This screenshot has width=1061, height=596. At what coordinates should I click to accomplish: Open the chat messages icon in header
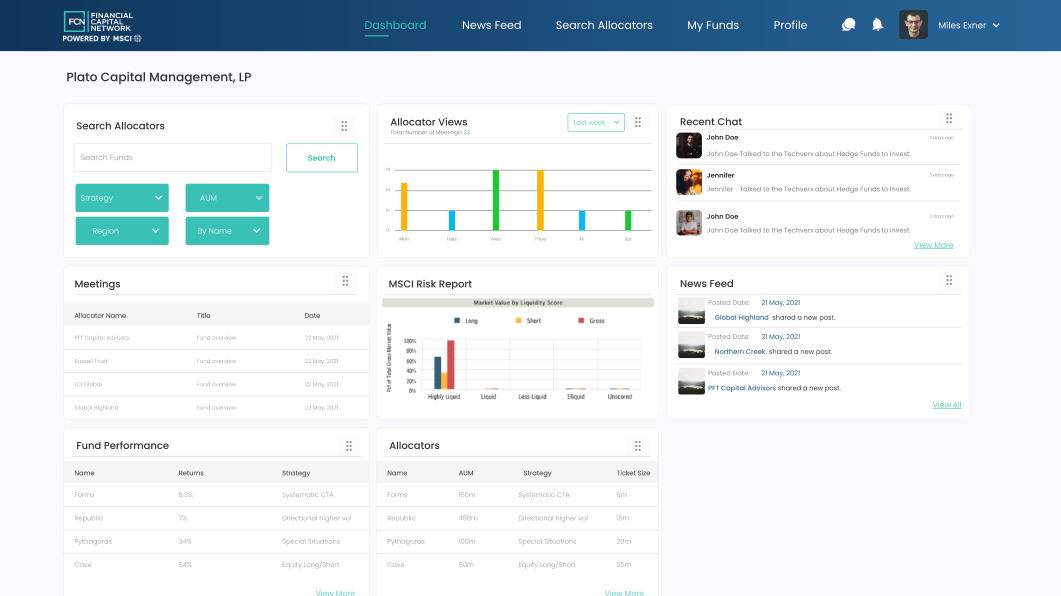coord(848,25)
